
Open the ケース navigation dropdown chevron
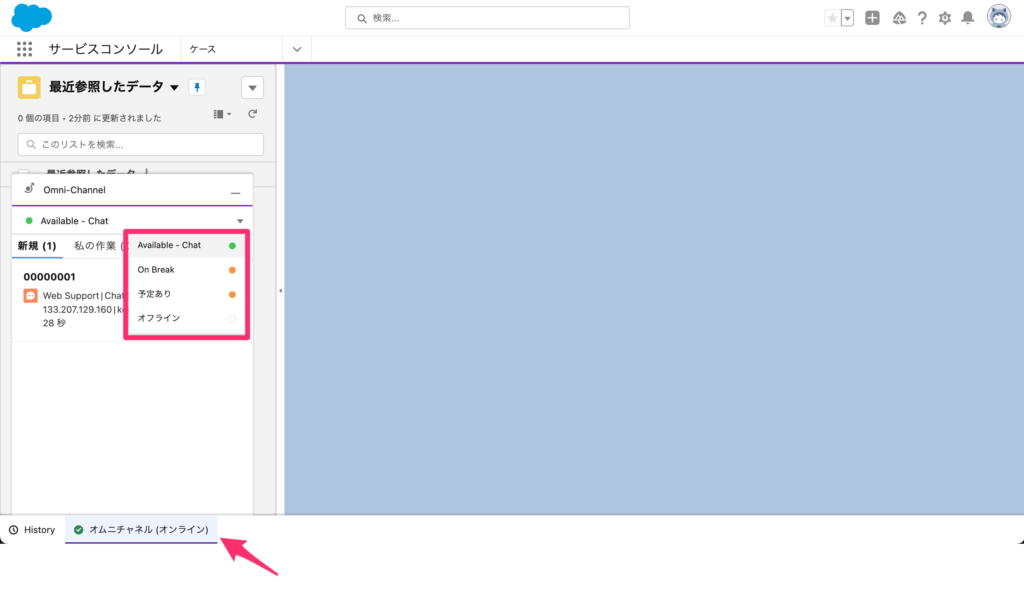click(297, 49)
